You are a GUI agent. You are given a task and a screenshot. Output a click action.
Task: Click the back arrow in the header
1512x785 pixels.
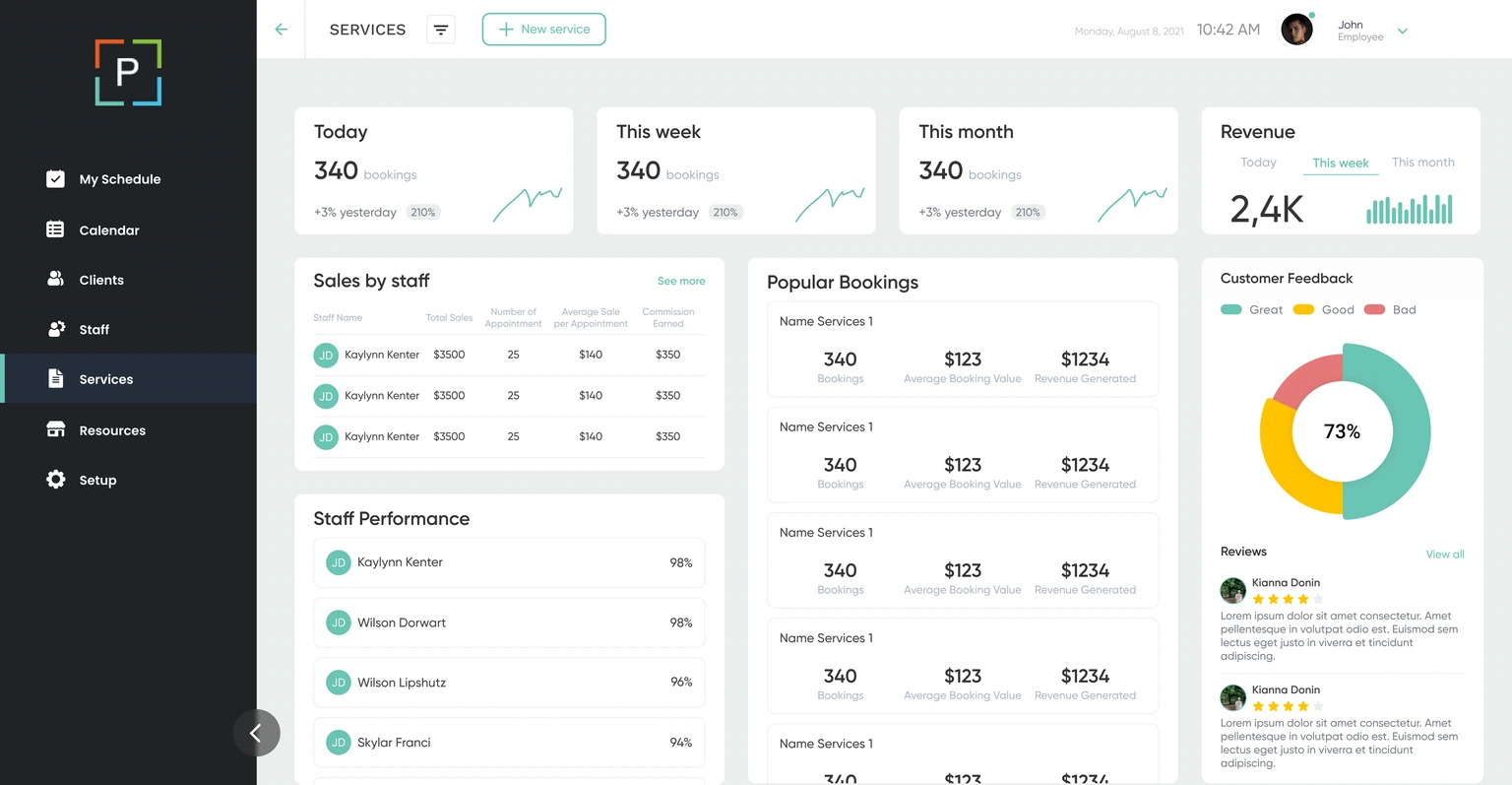tap(282, 30)
